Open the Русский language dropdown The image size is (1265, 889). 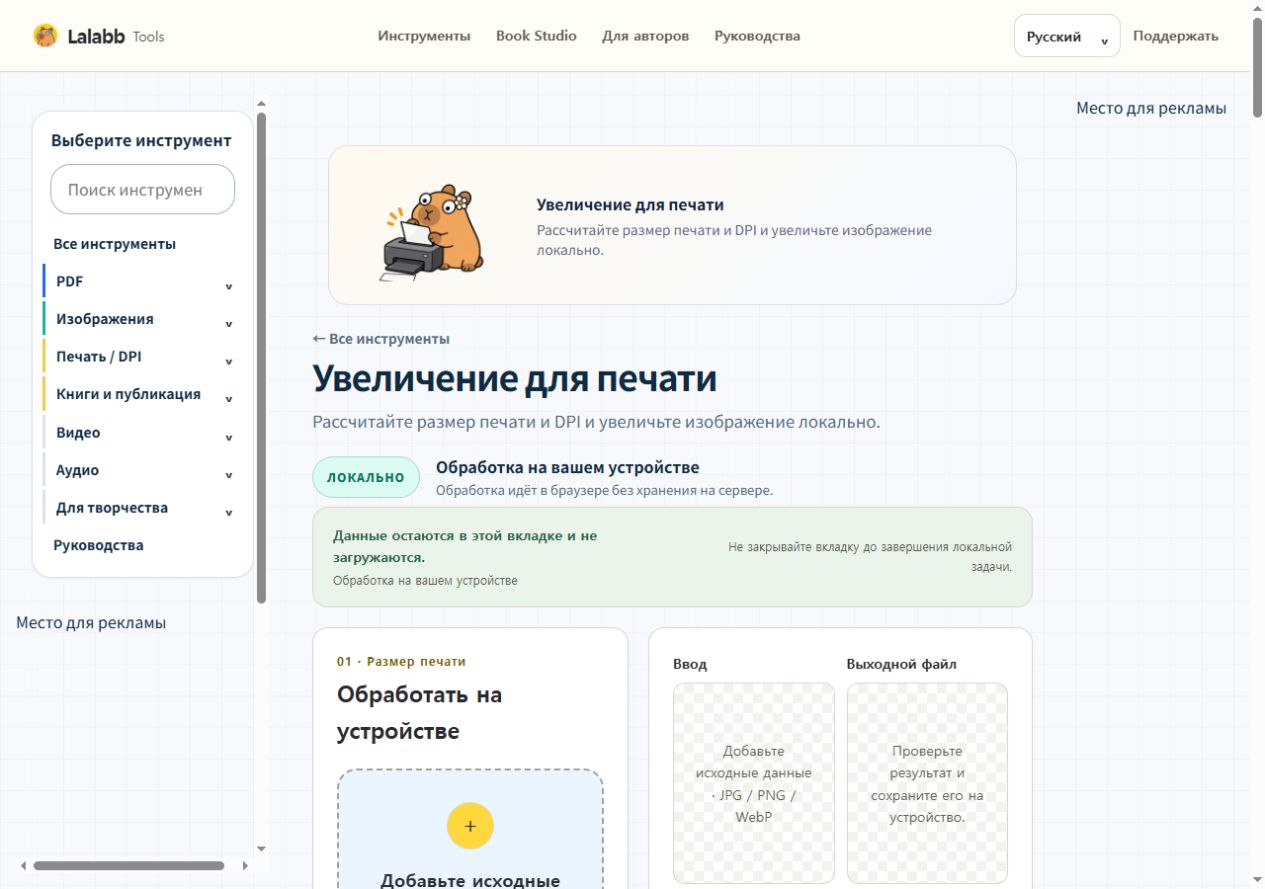click(x=1067, y=36)
